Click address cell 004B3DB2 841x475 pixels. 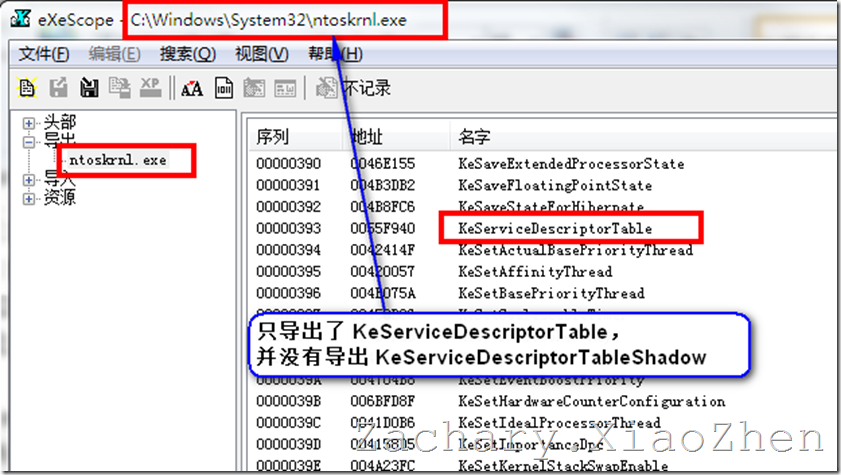pyautogui.click(x=382, y=185)
